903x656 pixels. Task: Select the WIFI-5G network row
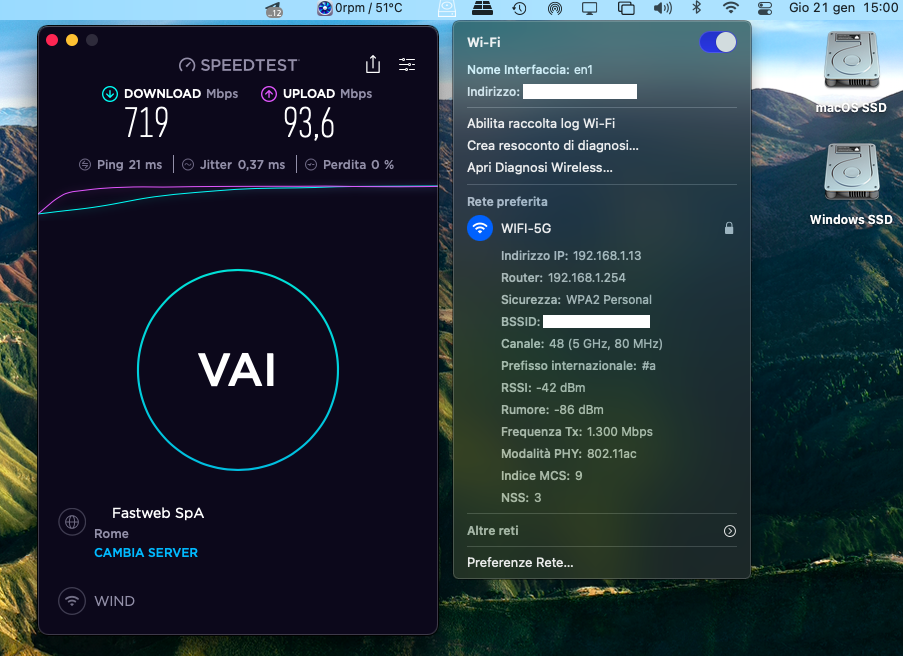tap(602, 228)
